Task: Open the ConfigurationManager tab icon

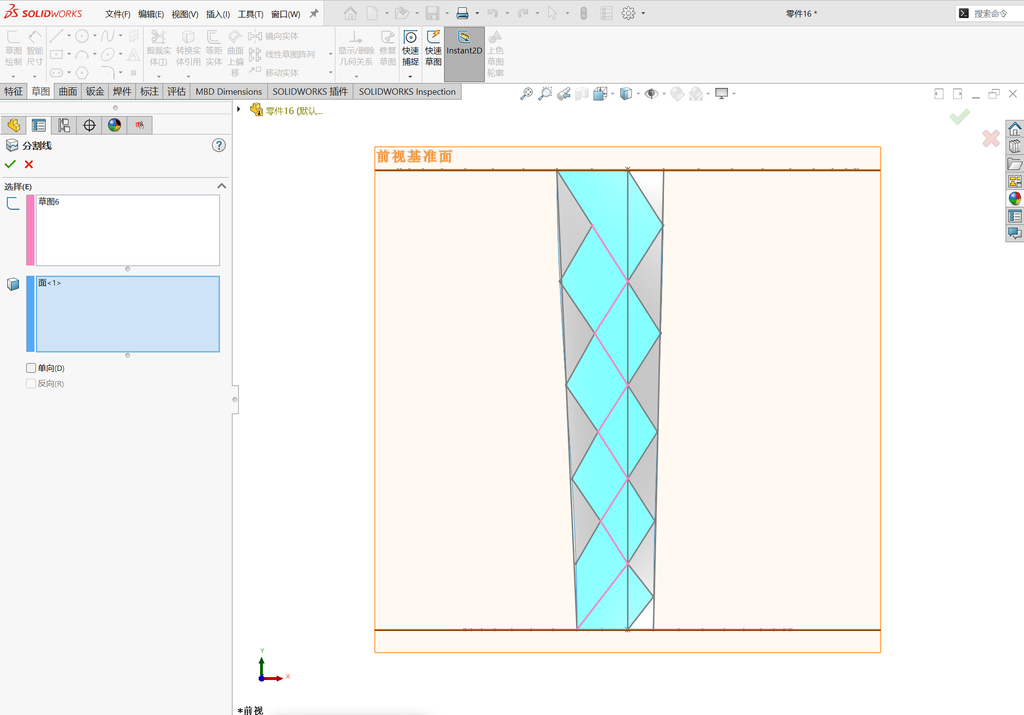Action: coord(64,125)
